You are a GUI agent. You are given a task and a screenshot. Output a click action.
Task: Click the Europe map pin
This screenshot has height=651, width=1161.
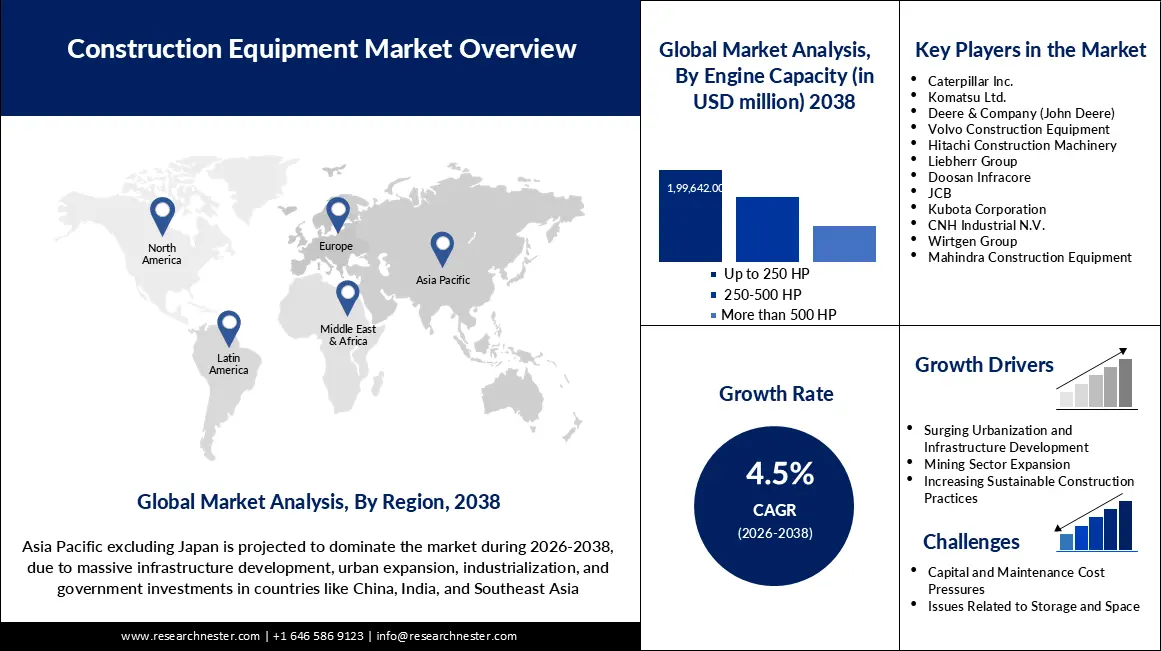pyautogui.click(x=338, y=215)
